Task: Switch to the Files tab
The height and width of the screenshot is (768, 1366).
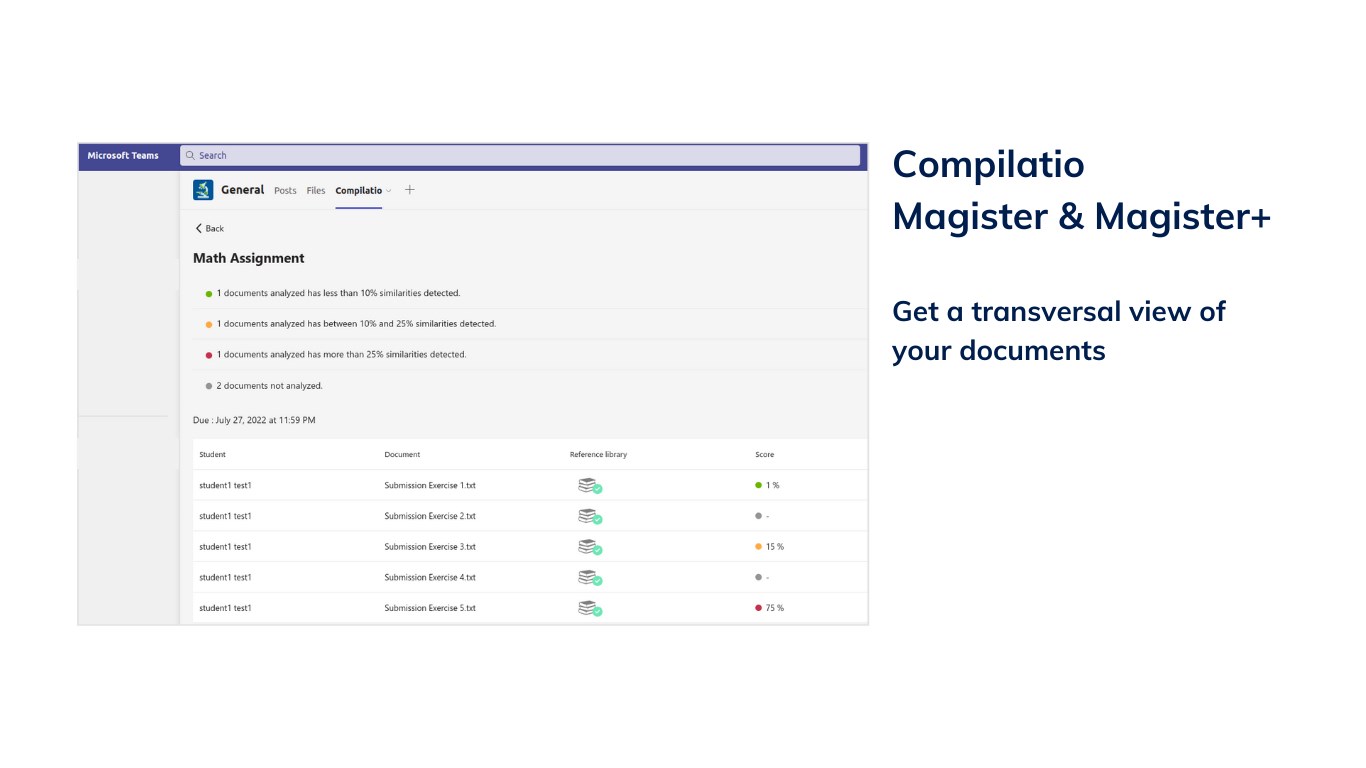Action: pos(316,191)
